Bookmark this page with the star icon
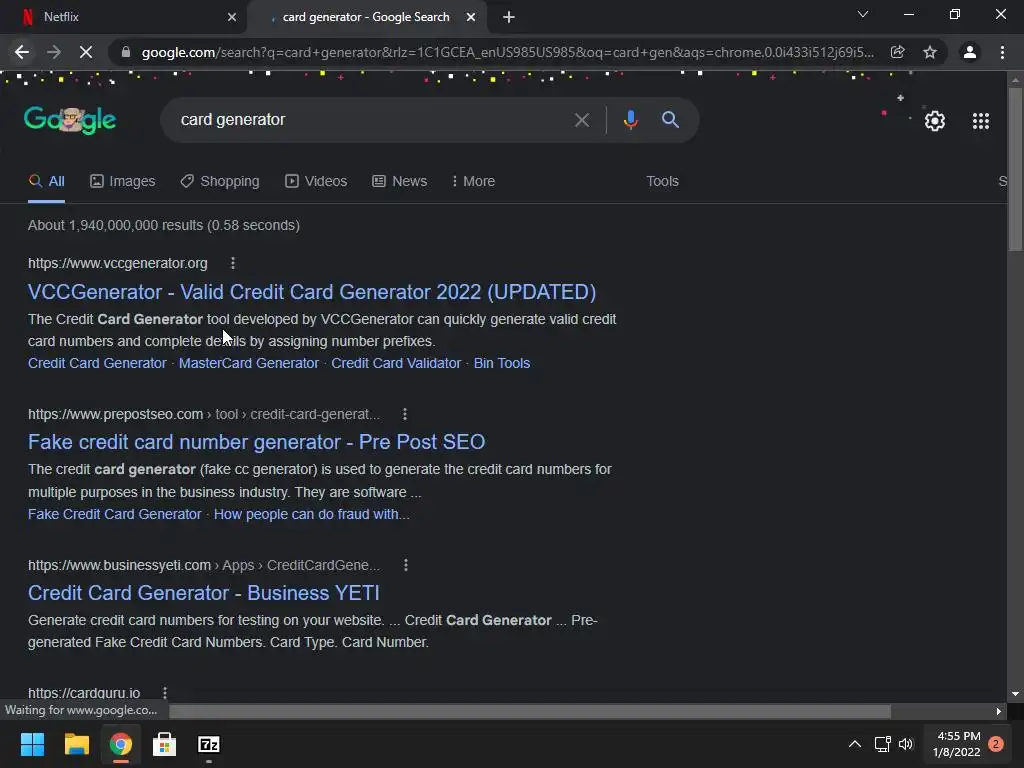The width and height of the screenshot is (1024, 768). [x=930, y=52]
